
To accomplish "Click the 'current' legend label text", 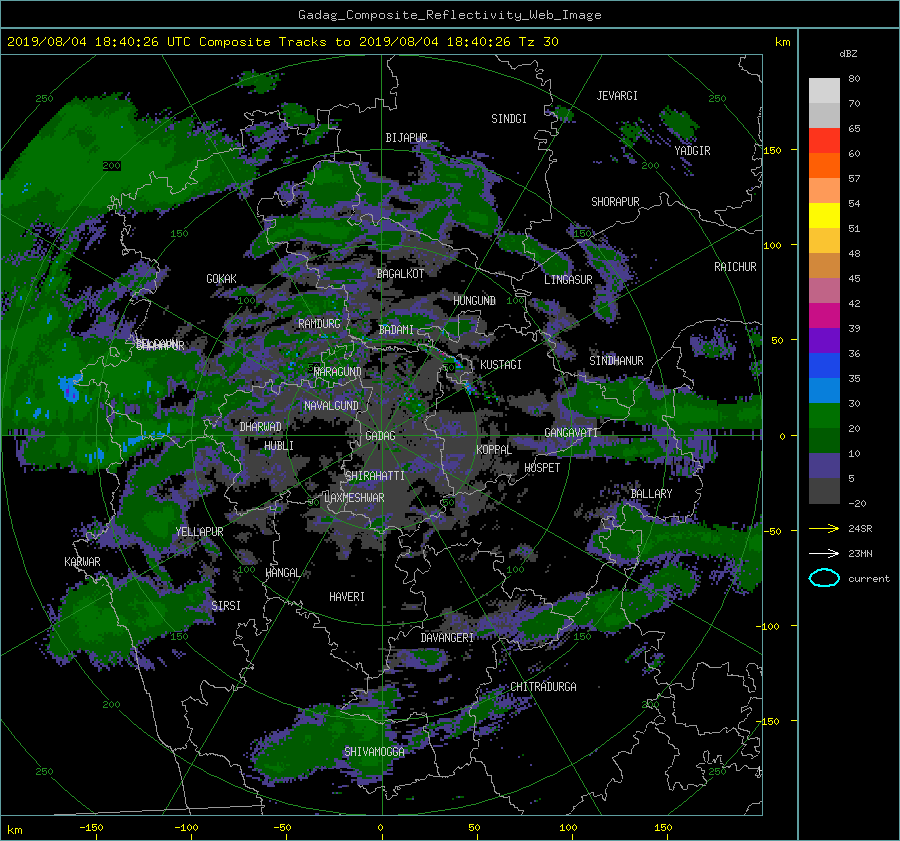I will point(869,579).
